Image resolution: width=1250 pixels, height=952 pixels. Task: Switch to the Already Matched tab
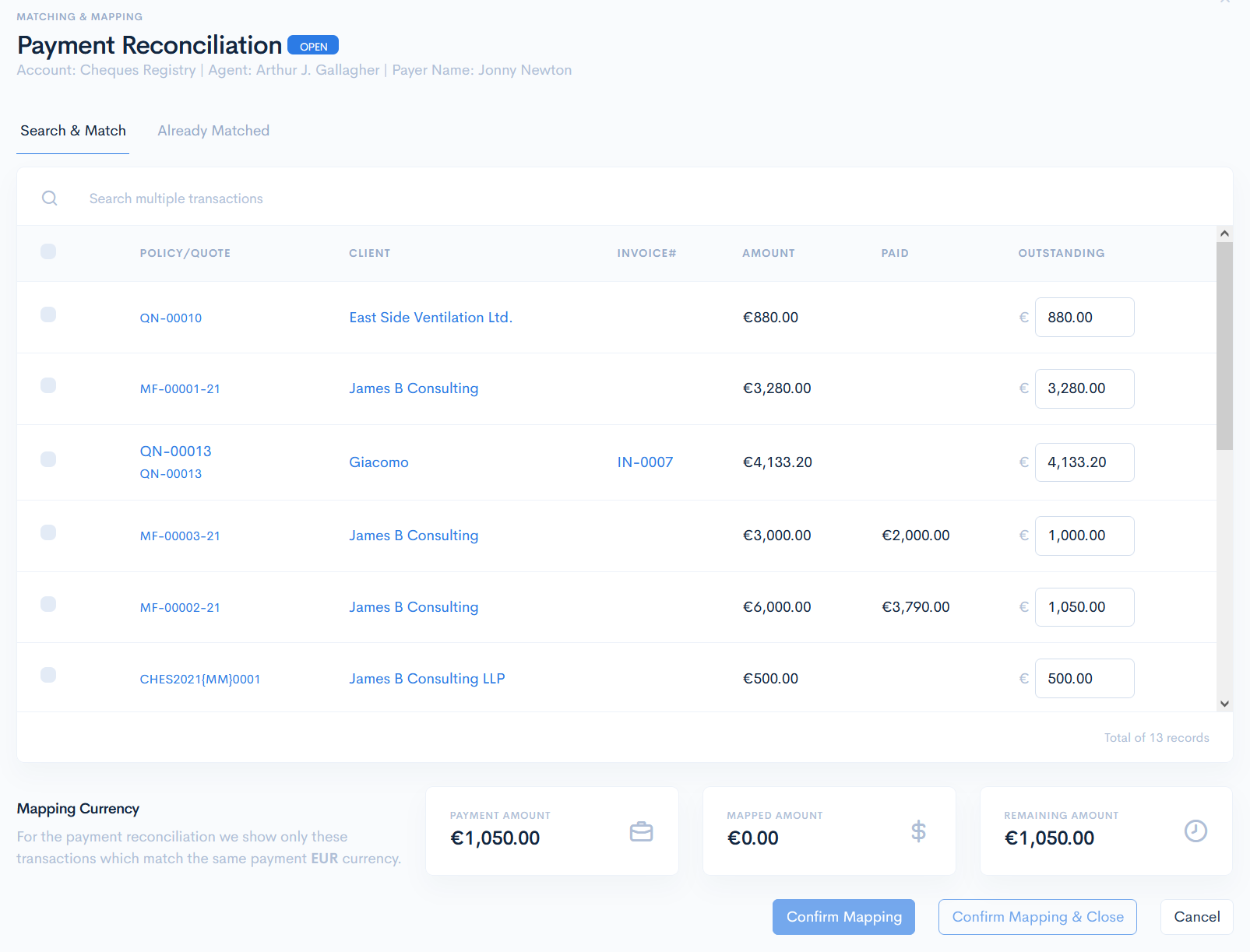point(213,131)
